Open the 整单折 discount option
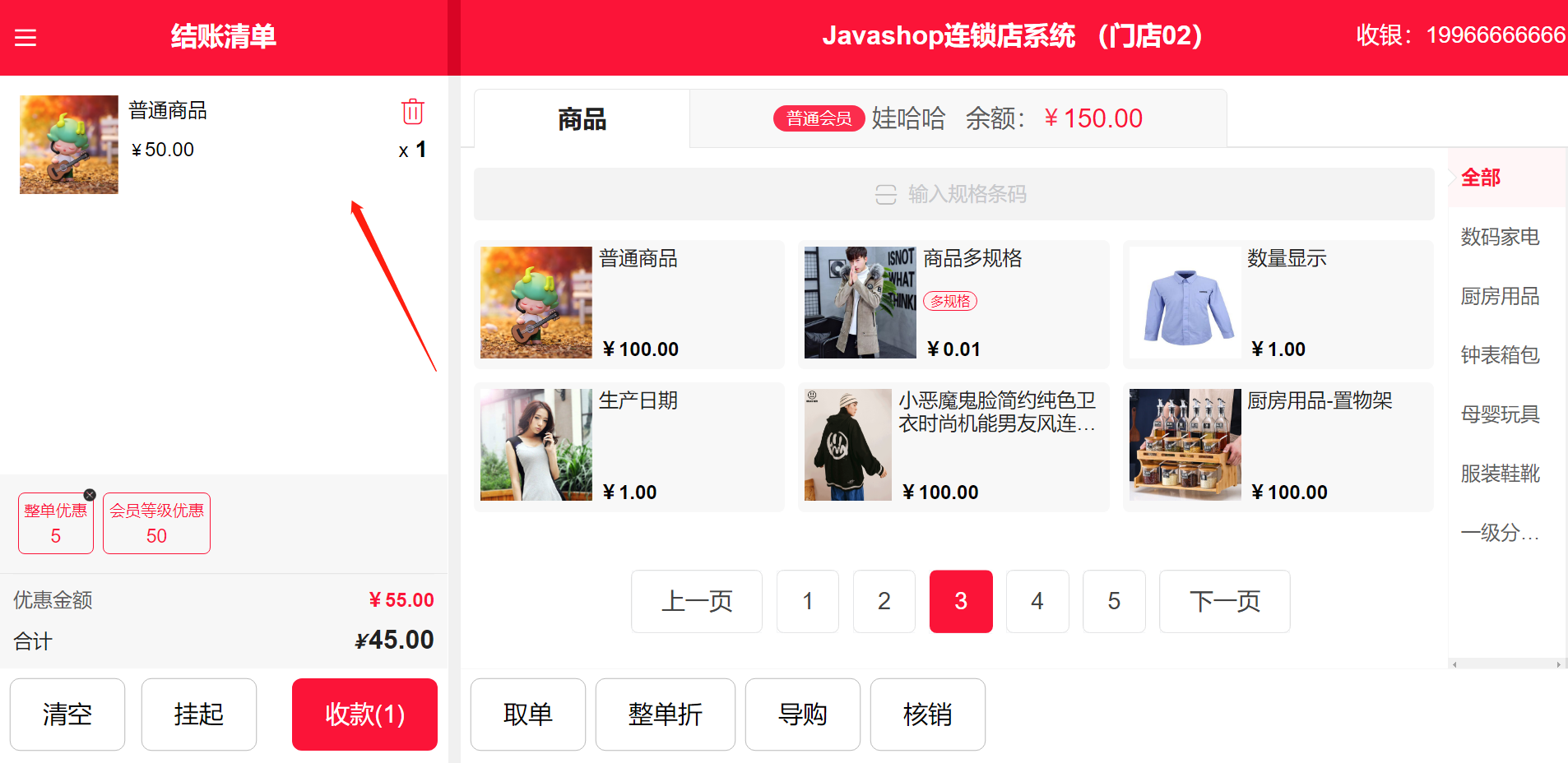Image resolution: width=1568 pixels, height=763 pixels. click(665, 714)
